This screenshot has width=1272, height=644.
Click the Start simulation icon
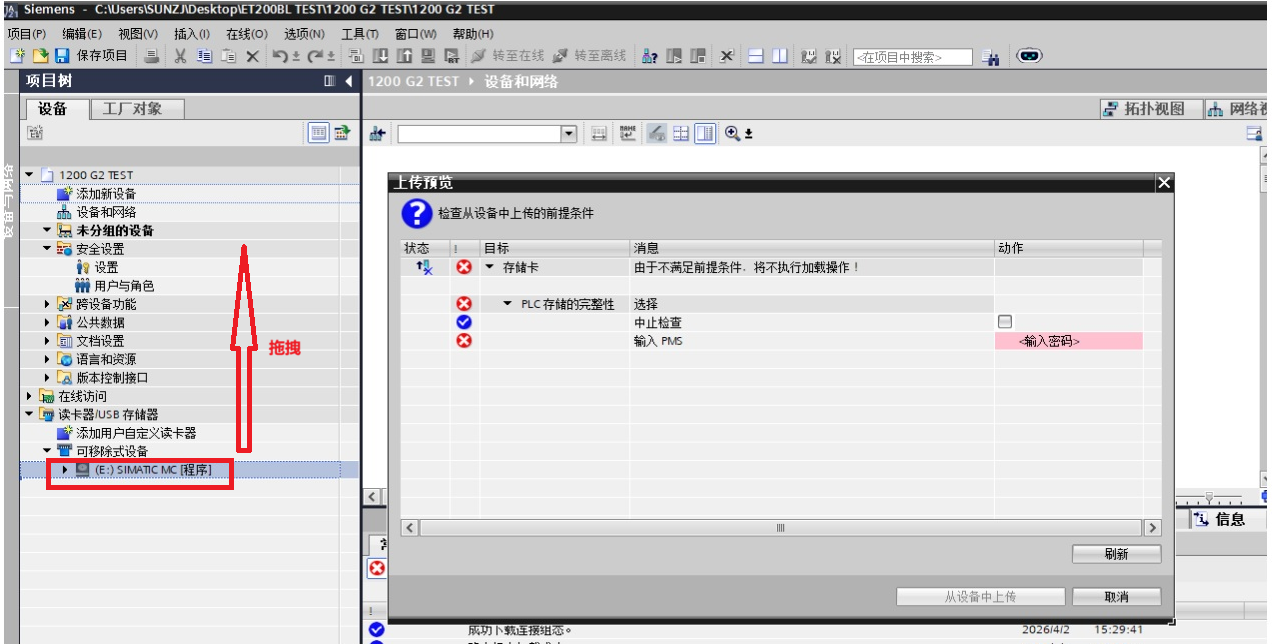428,56
